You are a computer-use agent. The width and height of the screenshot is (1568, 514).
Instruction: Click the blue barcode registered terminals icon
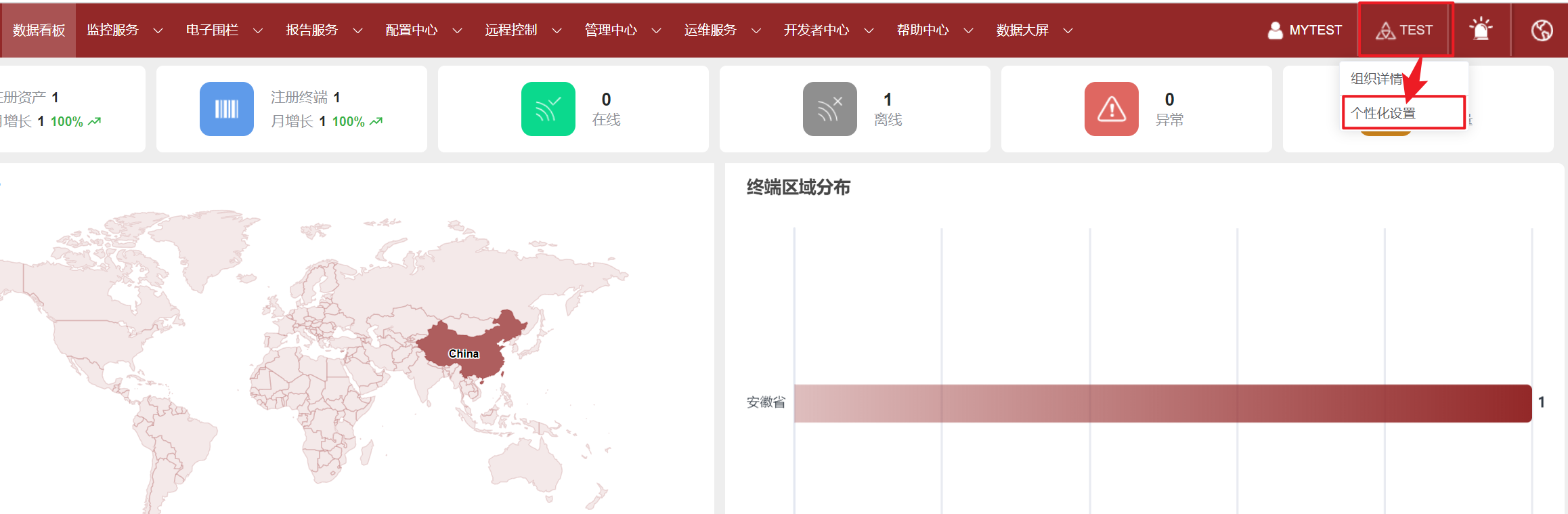226,109
